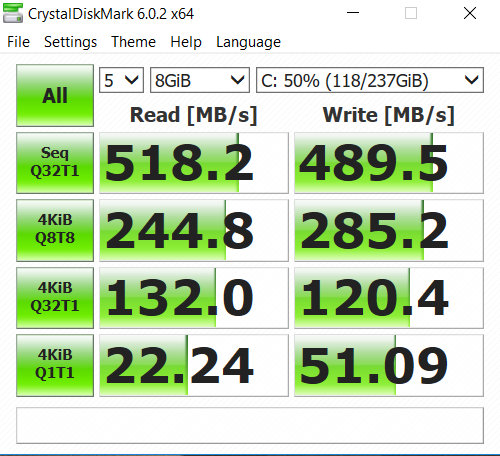Click the Seq read result 518.2
This screenshot has width=500, height=456.
click(194, 163)
